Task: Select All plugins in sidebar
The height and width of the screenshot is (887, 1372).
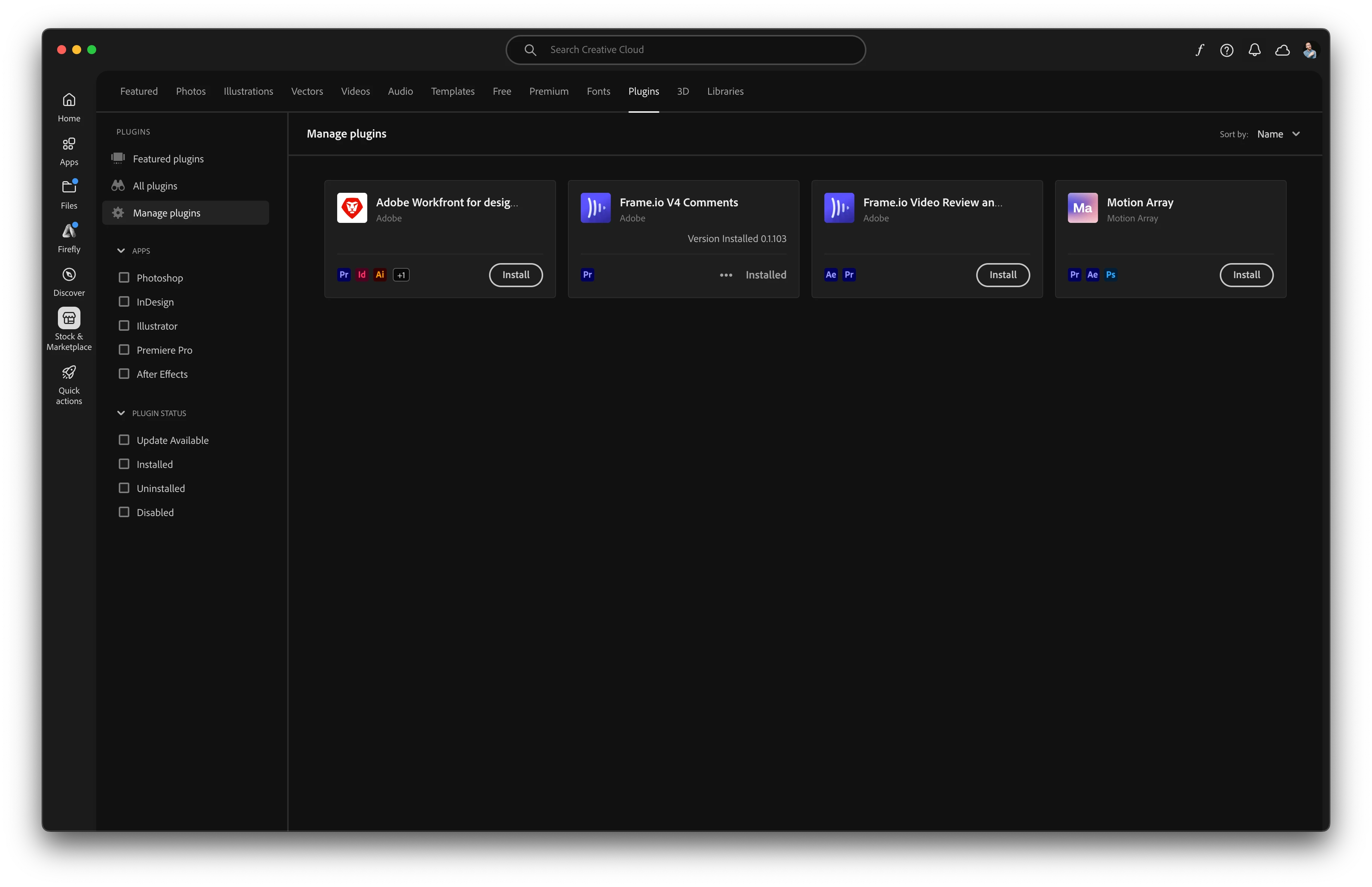Action: (155, 186)
